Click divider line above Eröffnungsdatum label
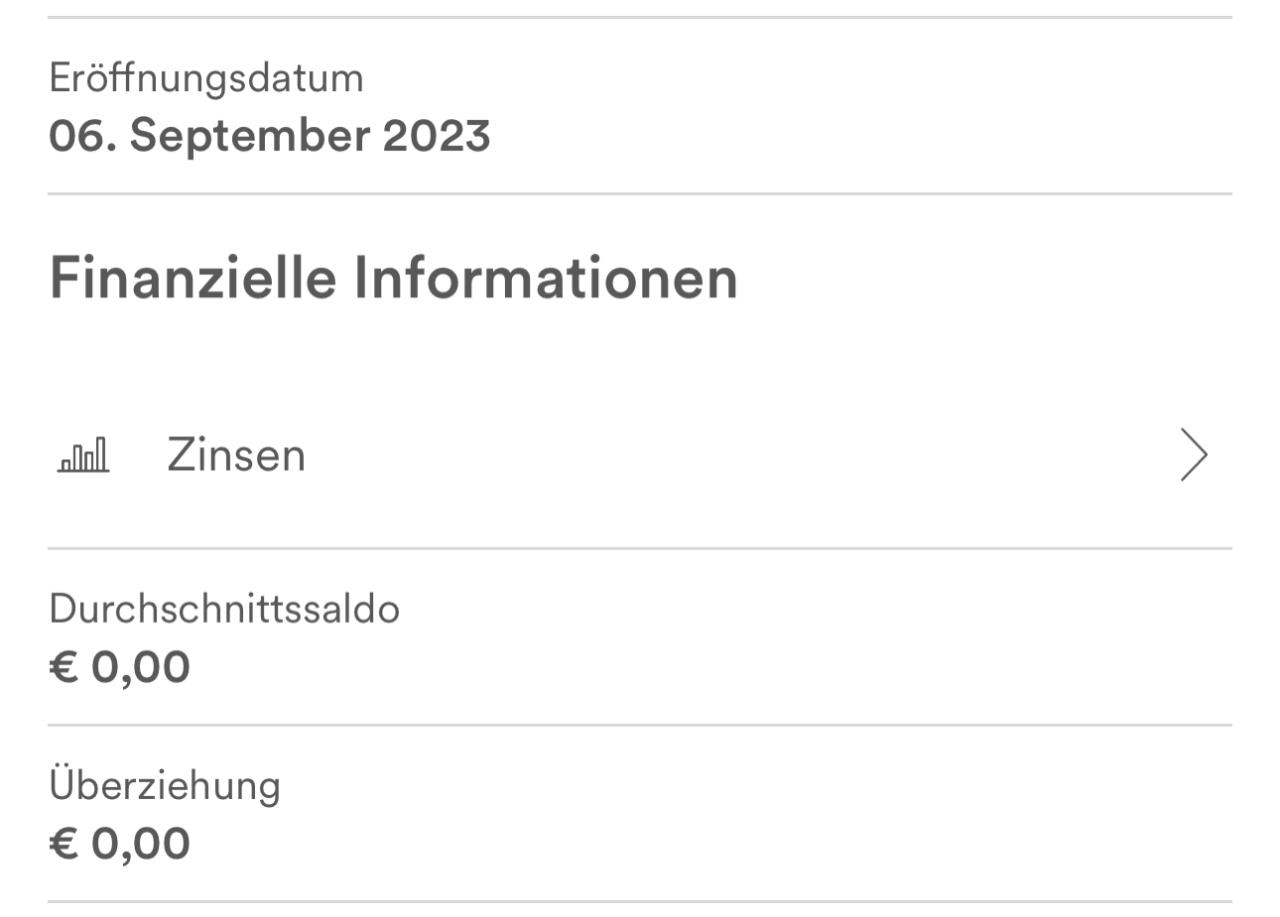Viewport: 1280px width, 917px height. pos(640,17)
